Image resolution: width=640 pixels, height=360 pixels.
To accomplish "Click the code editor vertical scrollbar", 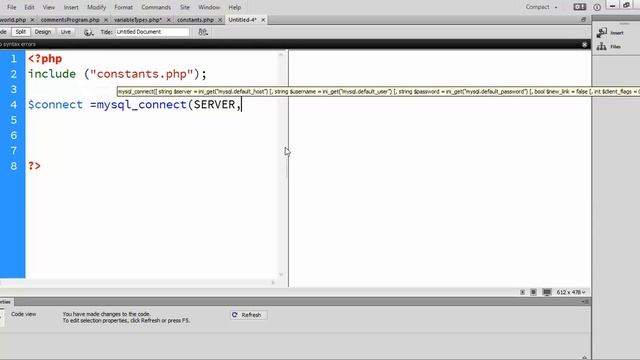I will pos(281,164).
